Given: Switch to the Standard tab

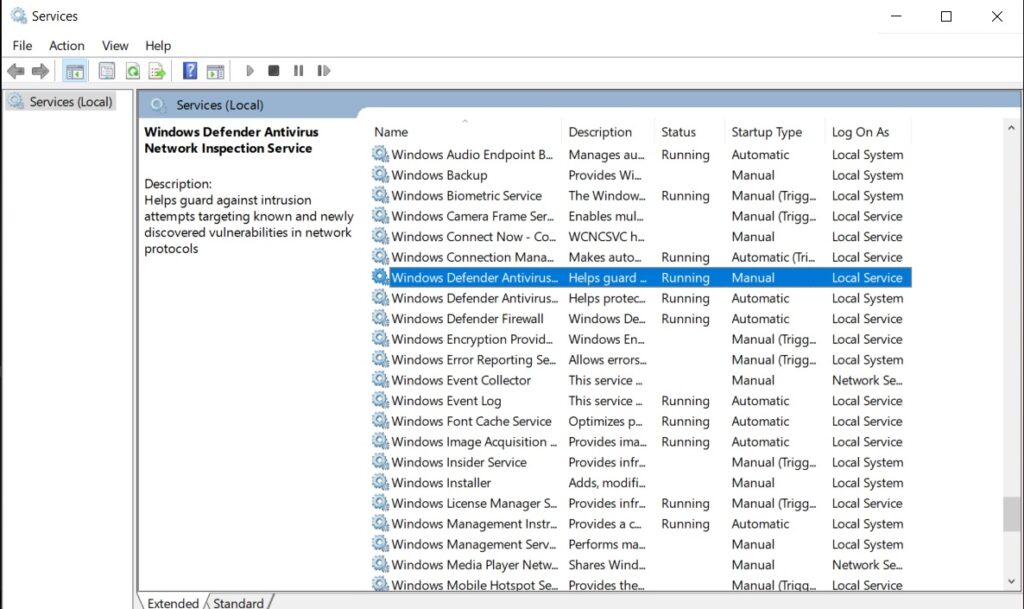Looking at the screenshot, I should tap(239, 602).
